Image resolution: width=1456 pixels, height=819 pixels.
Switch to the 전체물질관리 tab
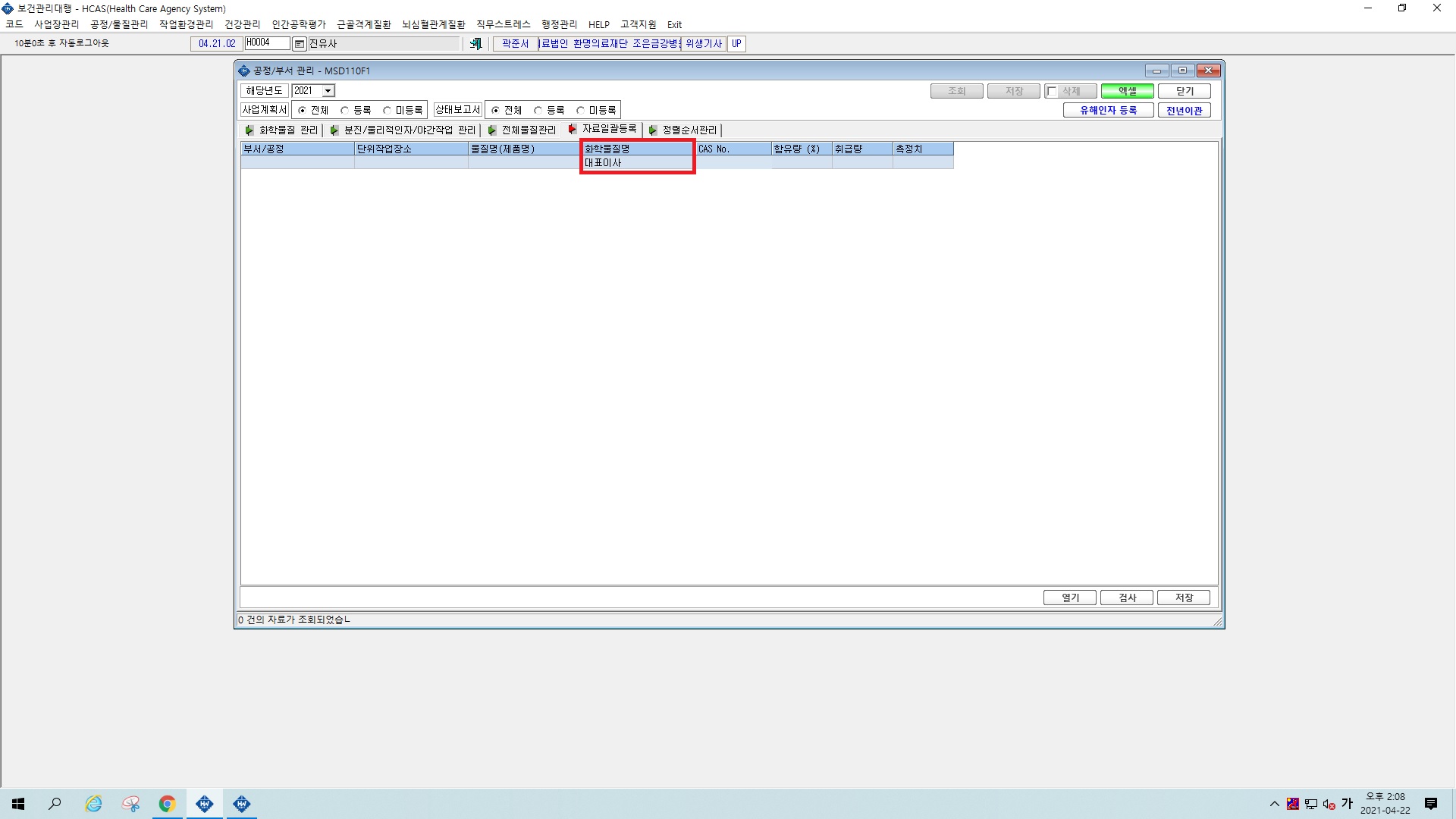[x=522, y=130]
